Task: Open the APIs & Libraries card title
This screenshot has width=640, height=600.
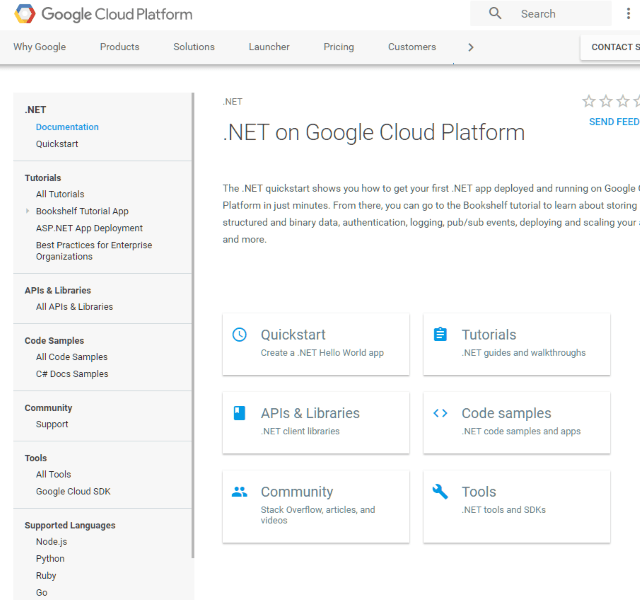Action: 310,413
